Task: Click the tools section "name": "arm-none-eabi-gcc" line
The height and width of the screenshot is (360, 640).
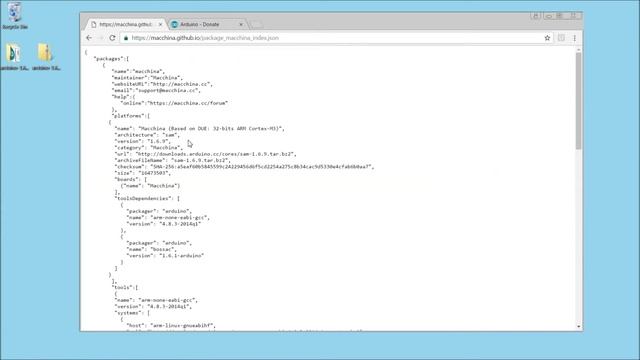Action: point(156,300)
